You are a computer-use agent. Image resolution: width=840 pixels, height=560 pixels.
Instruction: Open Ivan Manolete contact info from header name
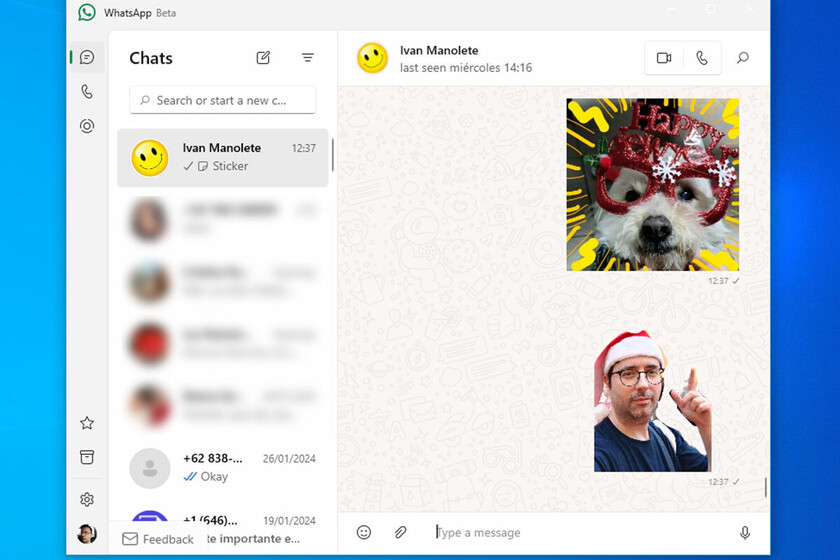tap(439, 50)
